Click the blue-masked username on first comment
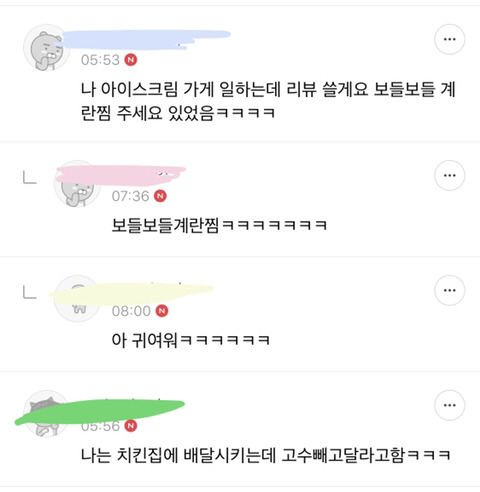 point(145,40)
